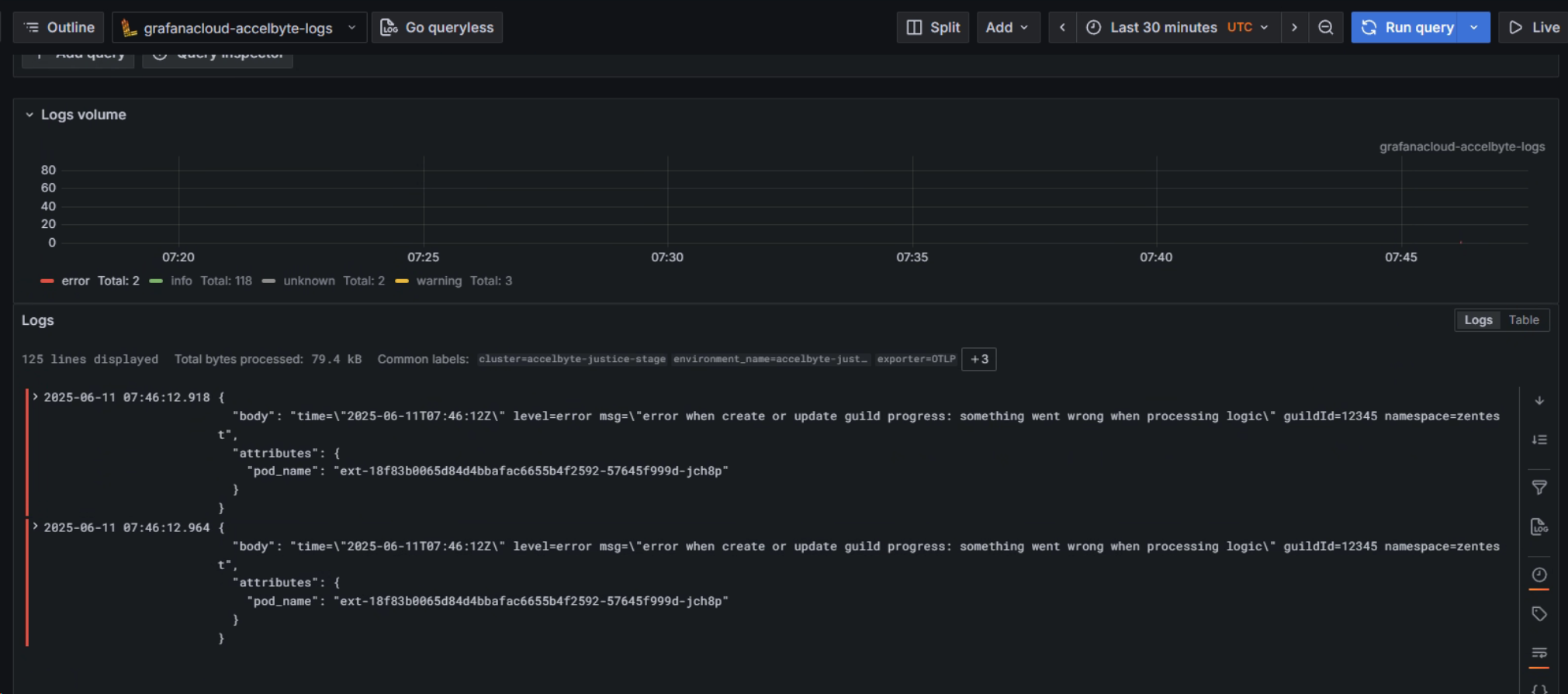Click the Run query button
This screenshot has height=694, width=1568.
(x=1405, y=27)
